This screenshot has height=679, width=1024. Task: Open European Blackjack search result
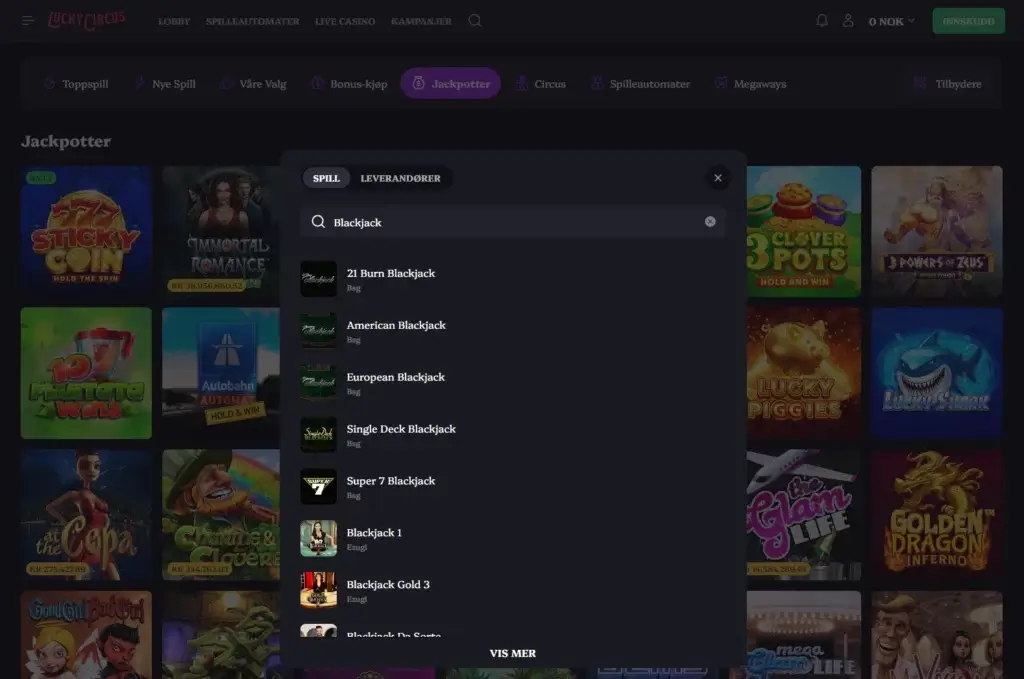[513, 383]
